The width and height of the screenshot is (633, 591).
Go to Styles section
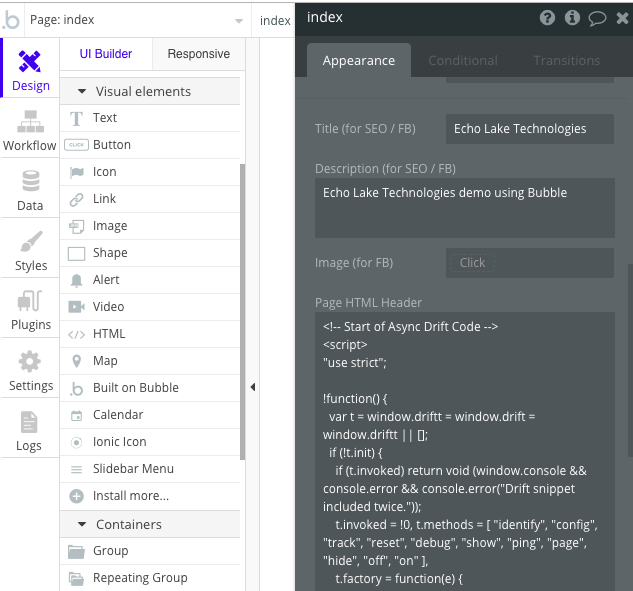coord(30,251)
